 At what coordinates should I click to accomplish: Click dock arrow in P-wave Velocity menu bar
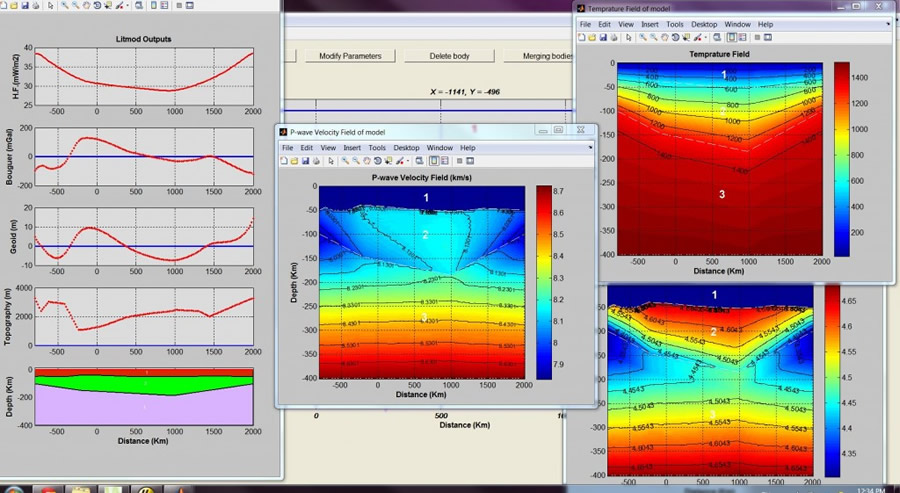[x=590, y=147]
